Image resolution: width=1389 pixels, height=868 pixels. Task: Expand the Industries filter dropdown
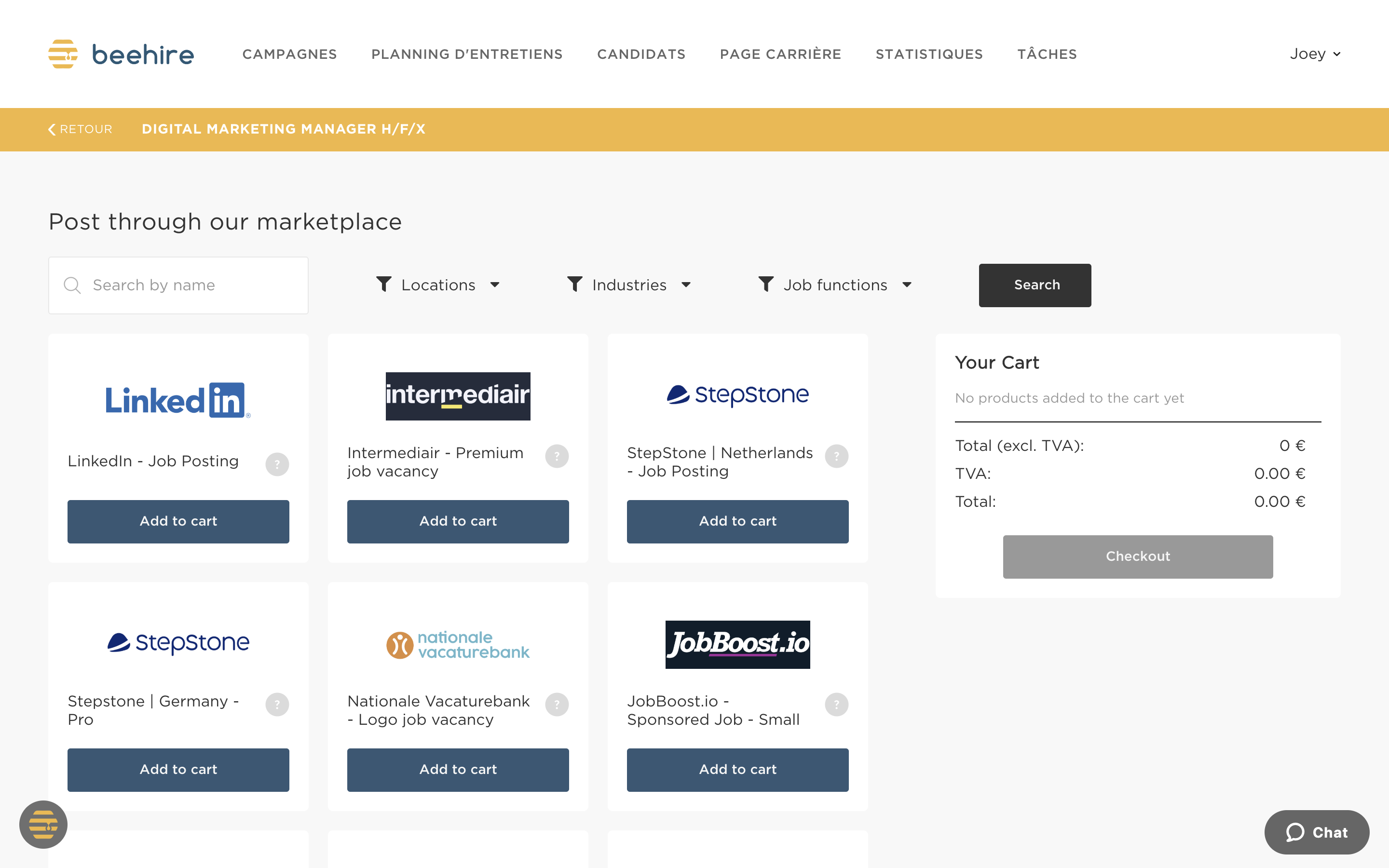(x=629, y=285)
